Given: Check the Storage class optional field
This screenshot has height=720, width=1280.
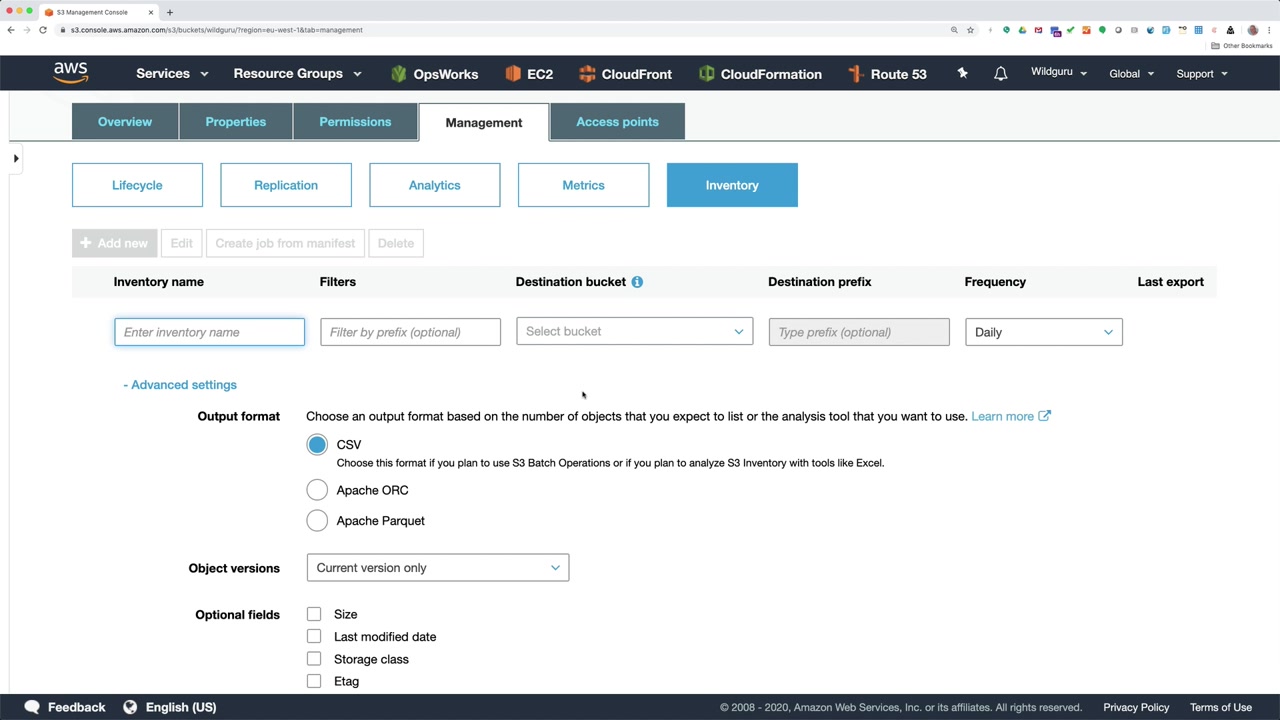Looking at the screenshot, I should [x=314, y=659].
